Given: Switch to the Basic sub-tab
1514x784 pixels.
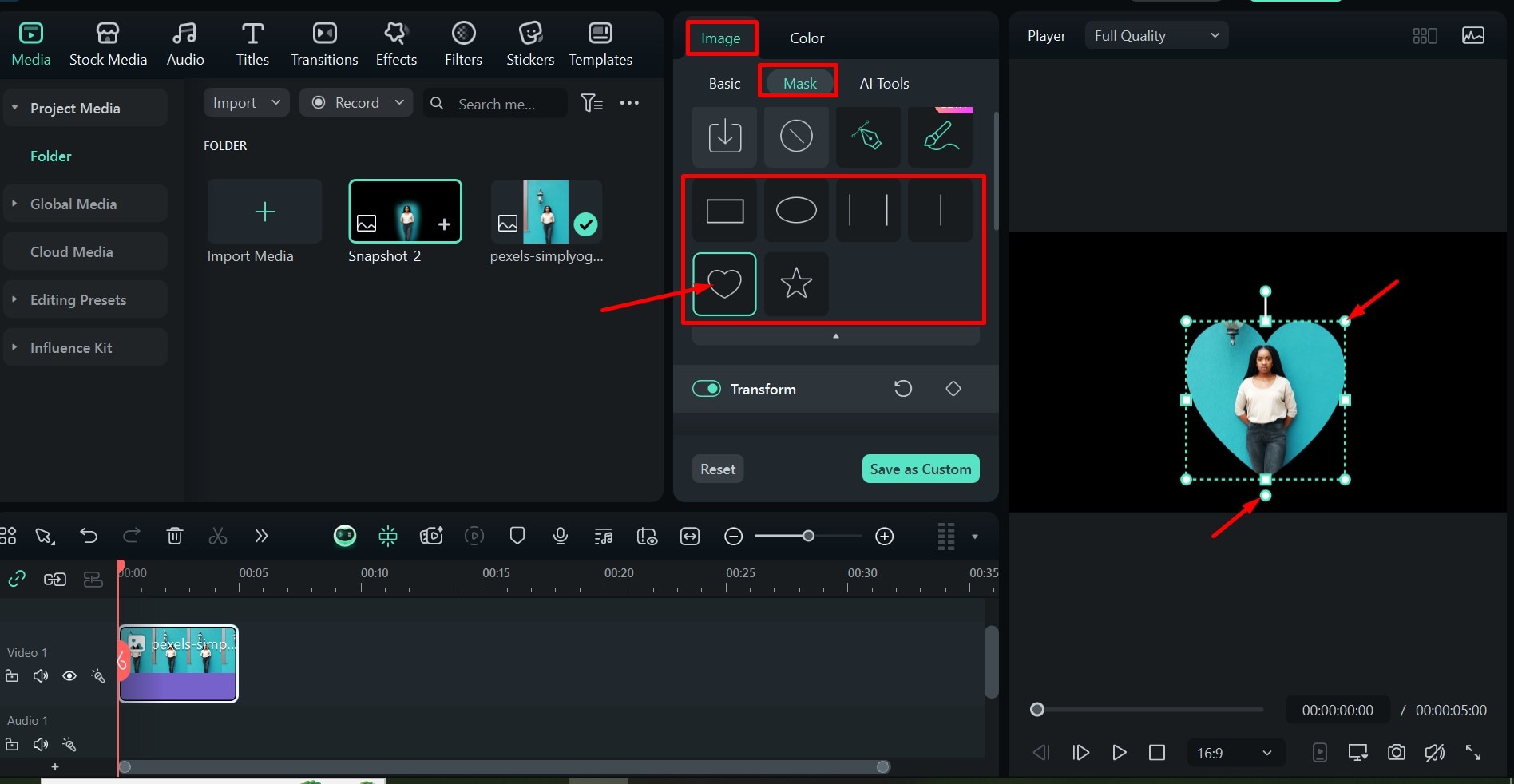Looking at the screenshot, I should click(724, 83).
